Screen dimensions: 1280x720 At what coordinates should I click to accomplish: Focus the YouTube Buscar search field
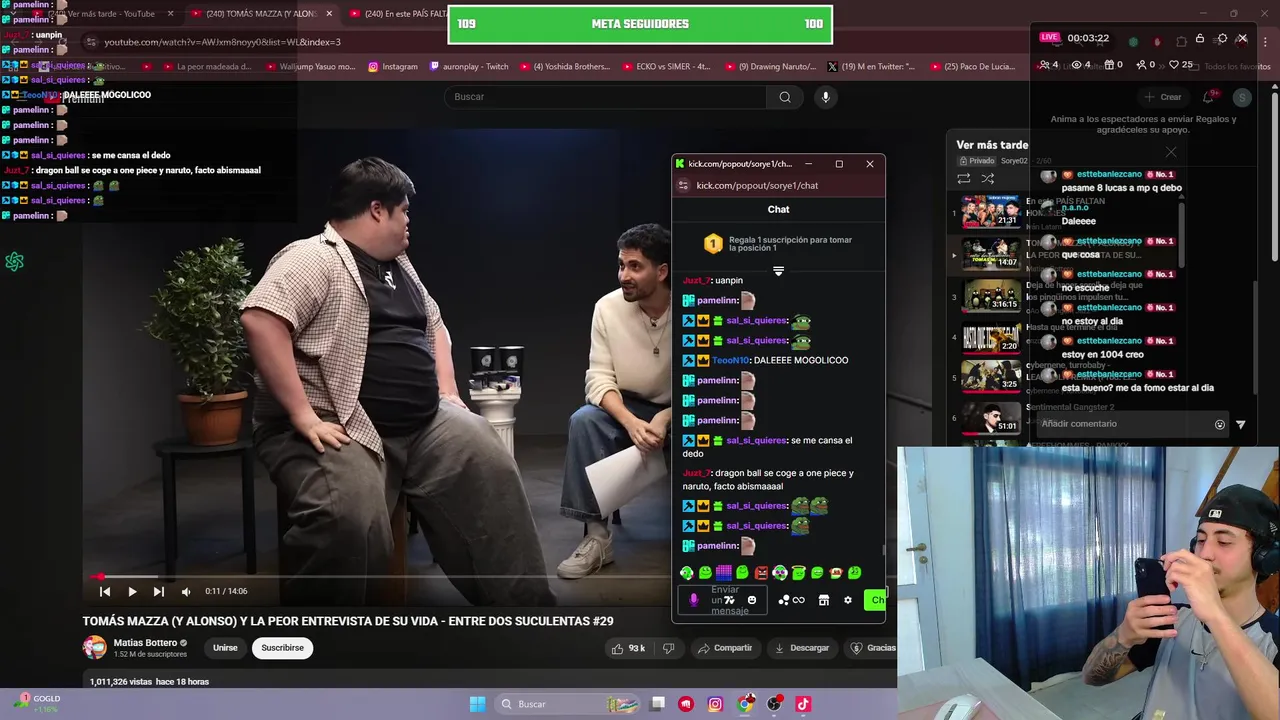(605, 97)
